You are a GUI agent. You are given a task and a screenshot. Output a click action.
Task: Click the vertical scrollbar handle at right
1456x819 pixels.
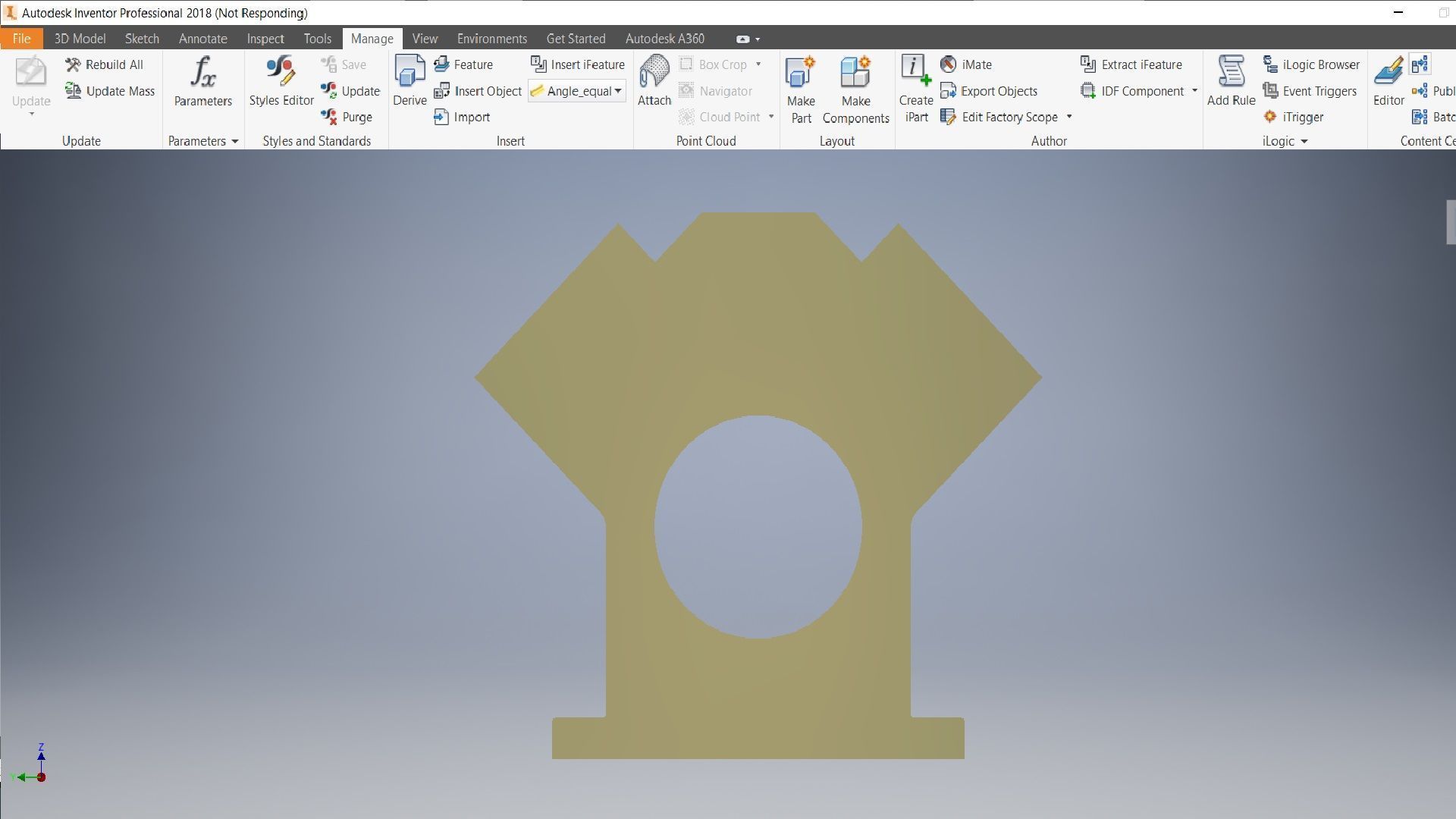click(x=1451, y=221)
